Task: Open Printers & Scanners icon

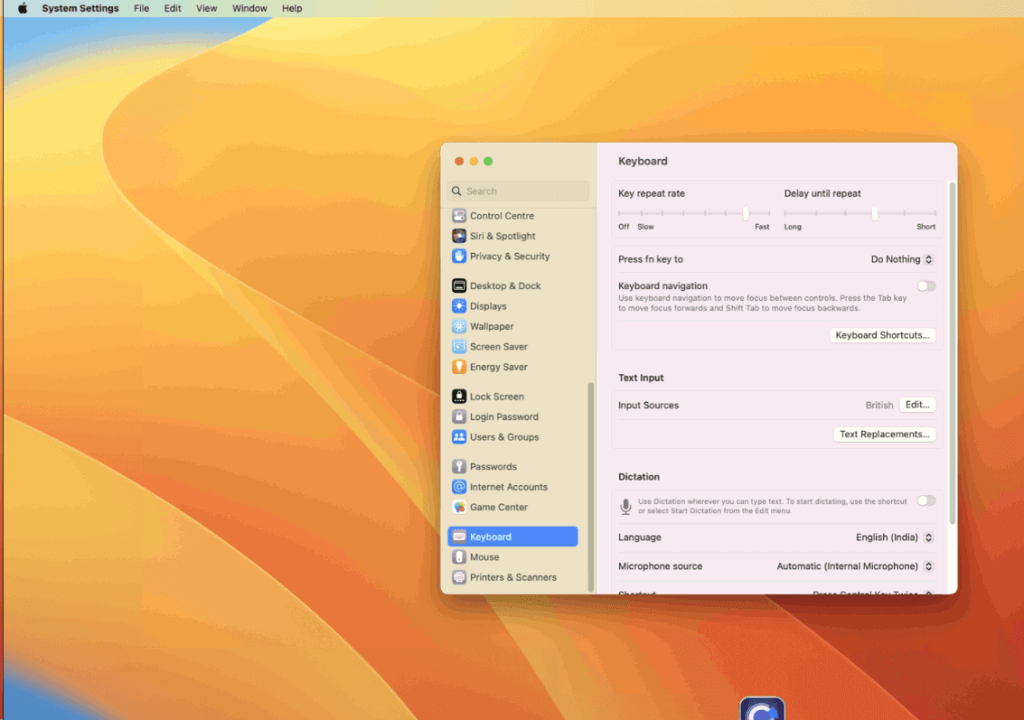Action: (459, 577)
